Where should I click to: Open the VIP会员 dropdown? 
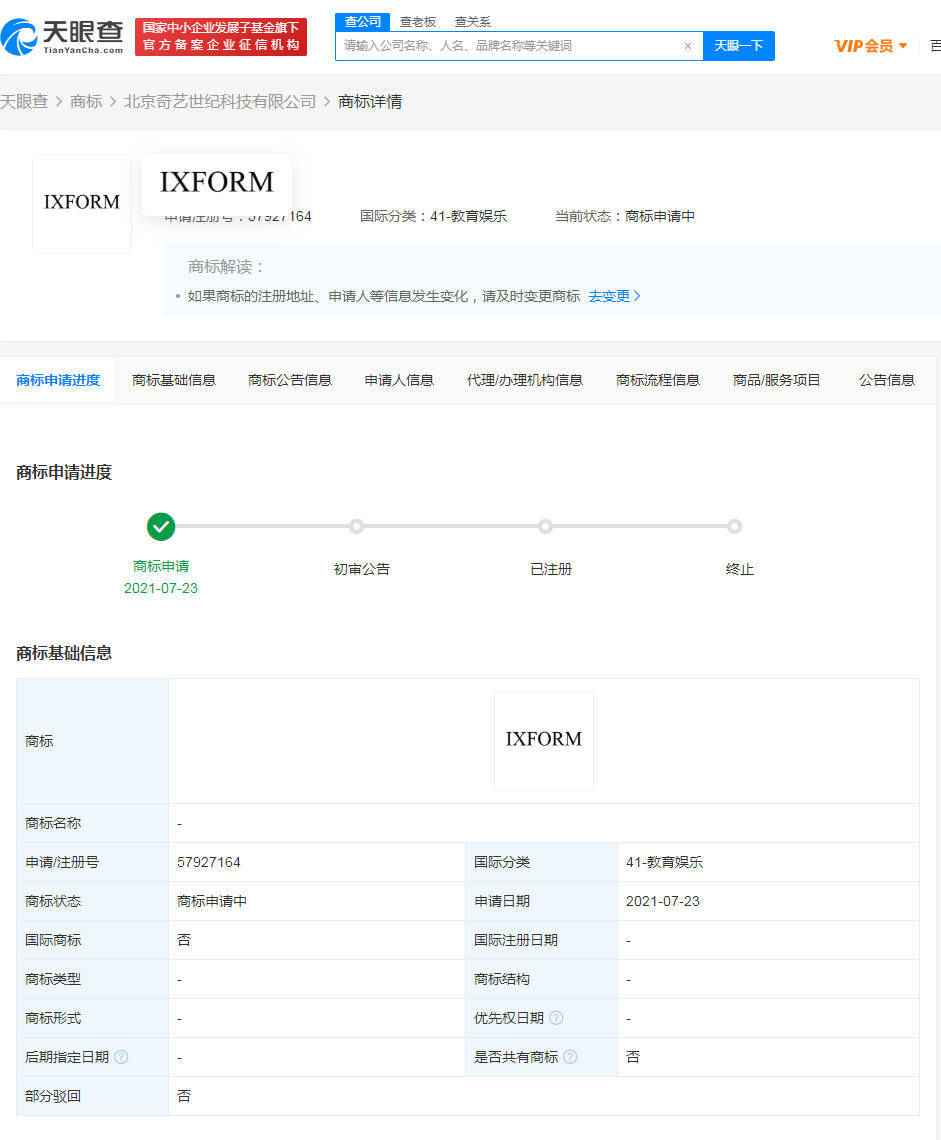pos(869,46)
